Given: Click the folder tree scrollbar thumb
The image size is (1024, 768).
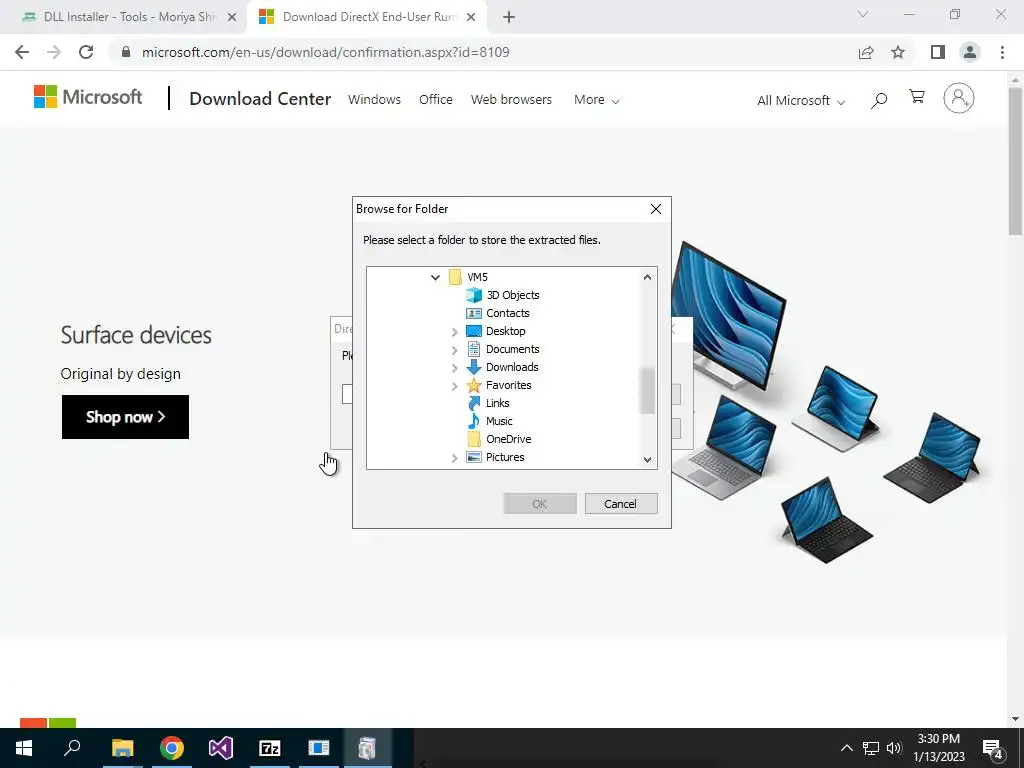Looking at the screenshot, I should (x=647, y=391).
